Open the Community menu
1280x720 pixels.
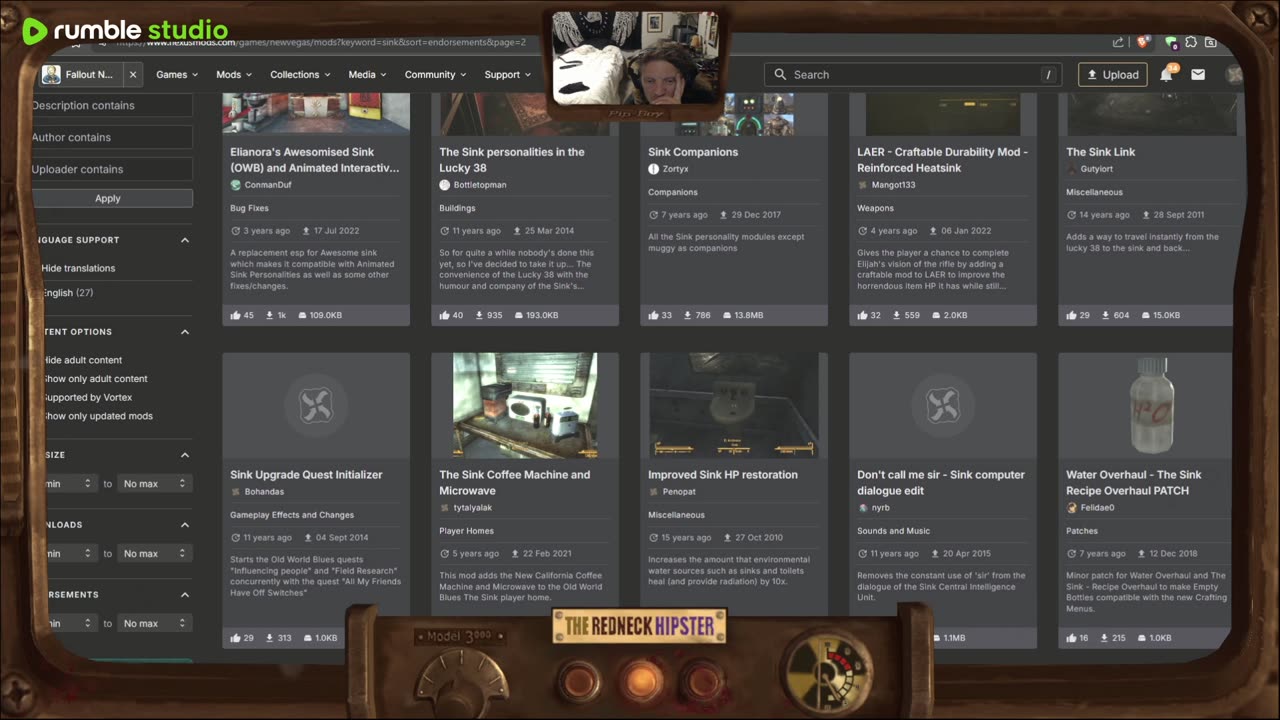point(436,74)
